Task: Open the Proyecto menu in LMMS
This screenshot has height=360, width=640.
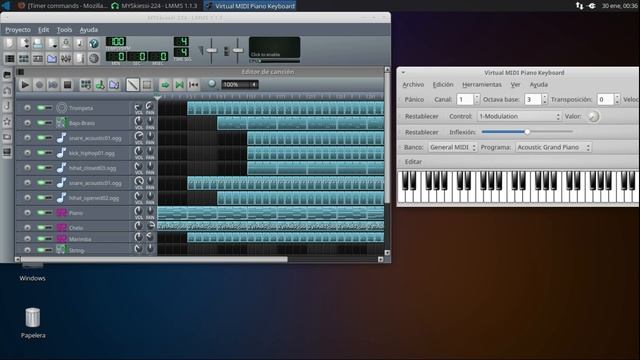Action: coord(18,30)
